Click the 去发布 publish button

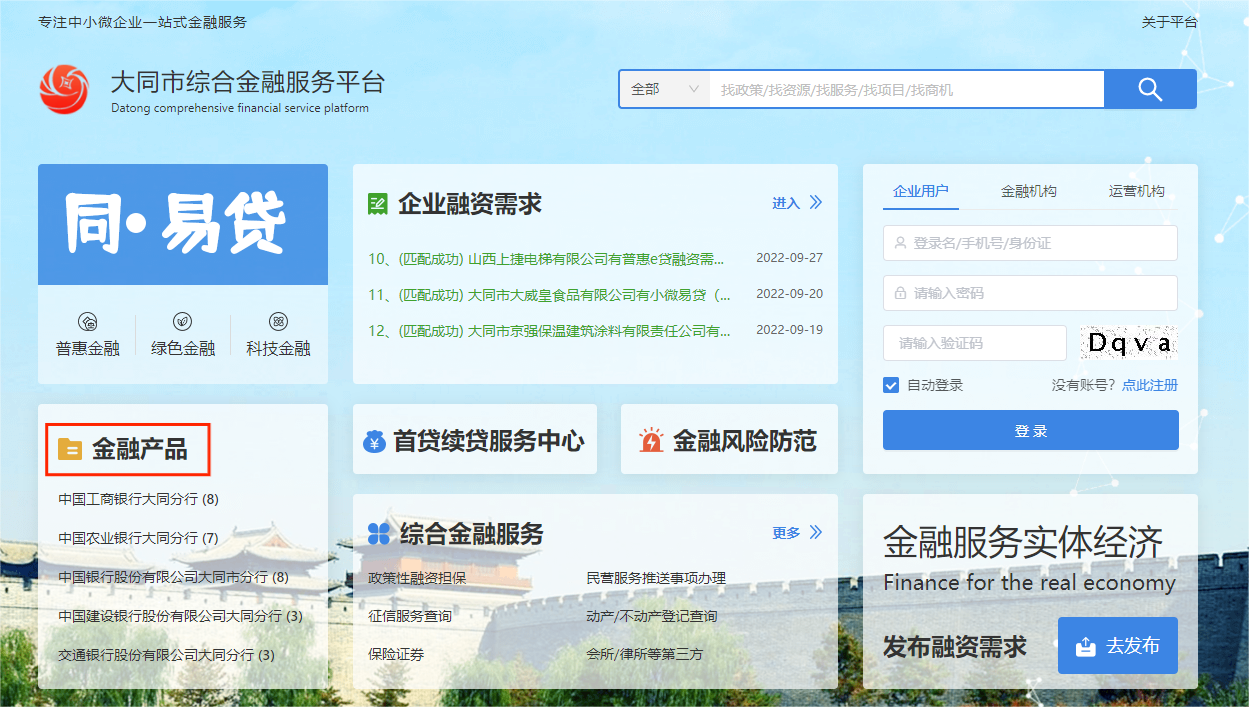point(1117,646)
